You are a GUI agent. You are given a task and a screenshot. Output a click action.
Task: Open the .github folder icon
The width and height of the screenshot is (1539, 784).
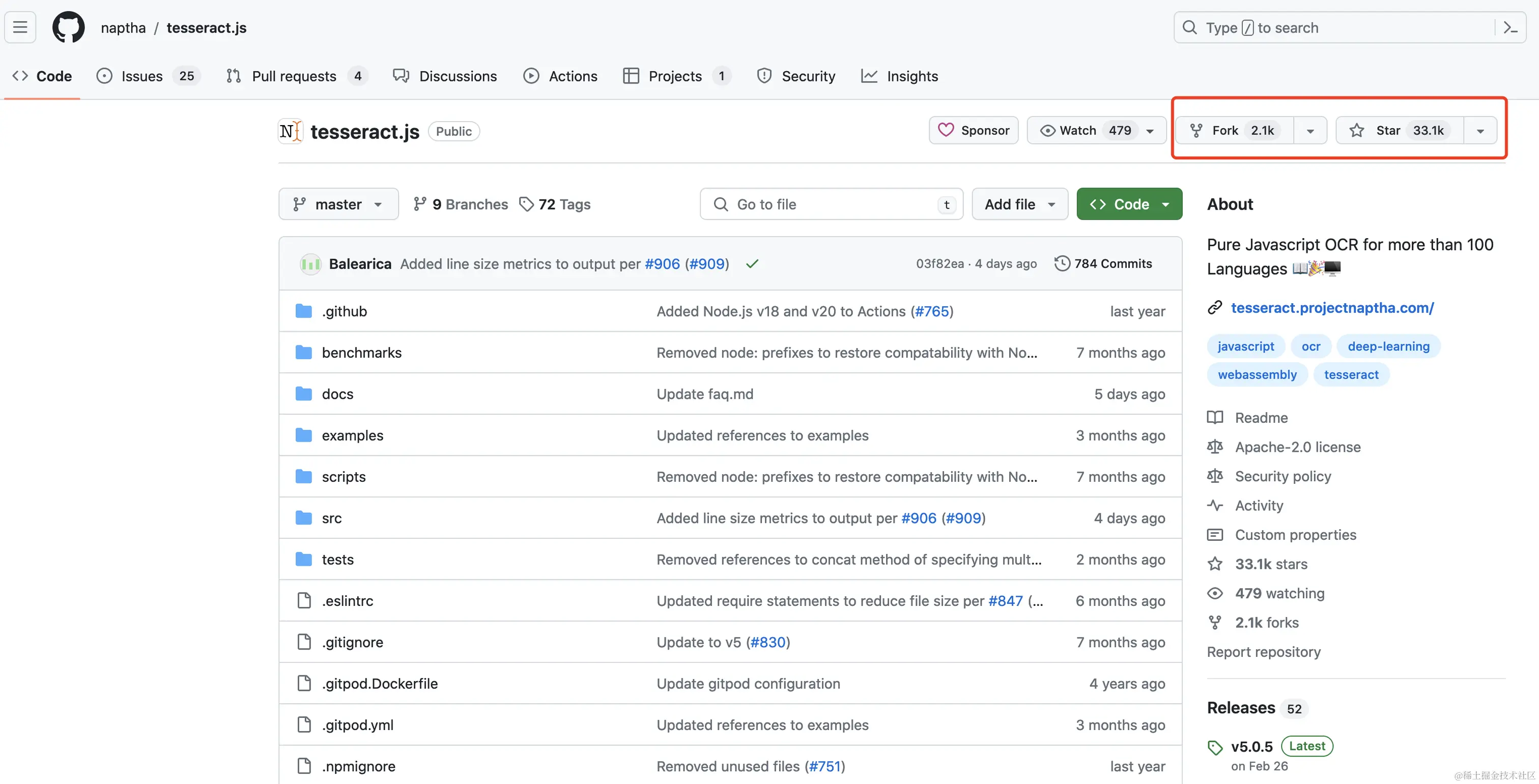pyautogui.click(x=303, y=311)
